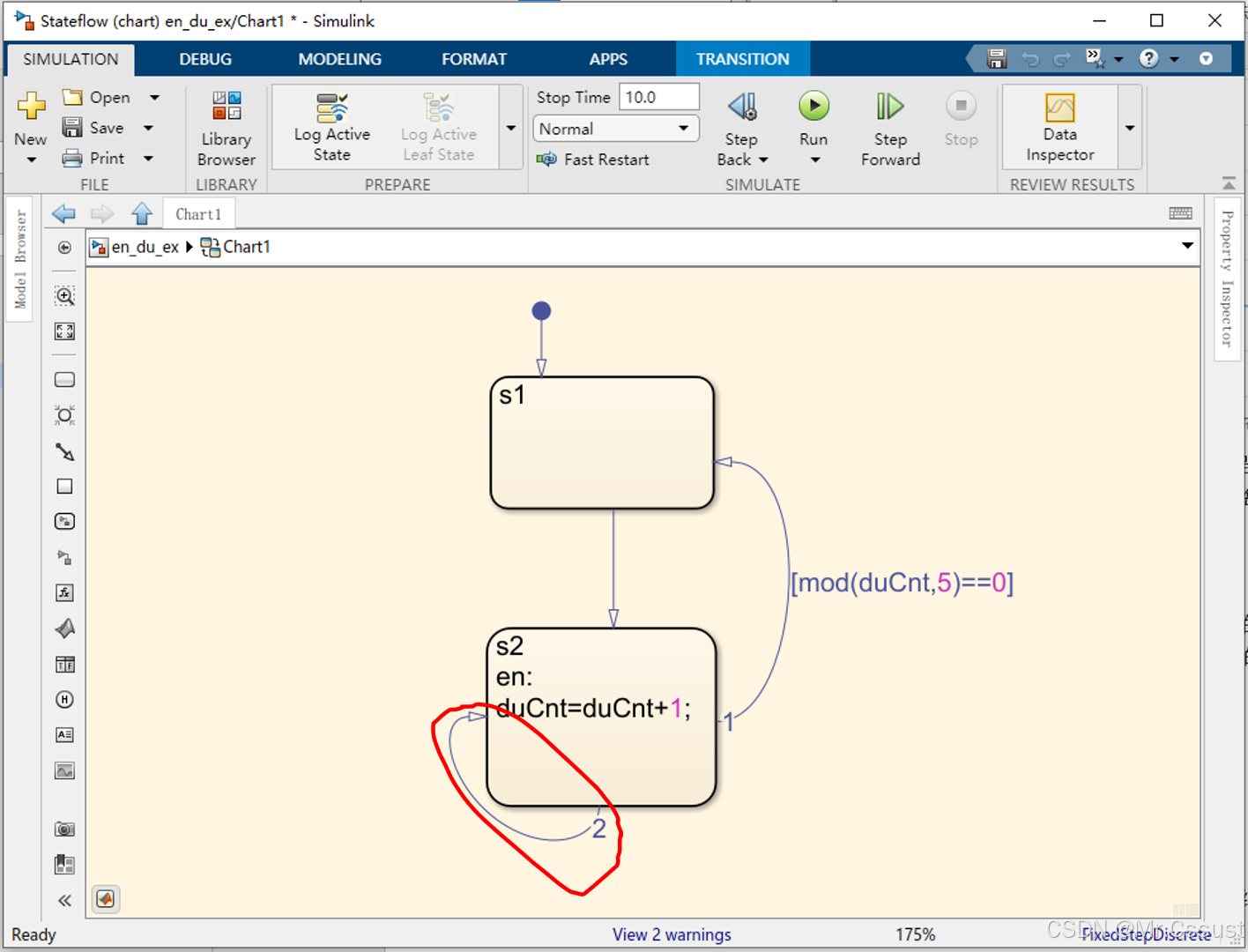Click the View 2 warnings link
Viewport: 1248px width, 952px height.
pyautogui.click(x=672, y=934)
